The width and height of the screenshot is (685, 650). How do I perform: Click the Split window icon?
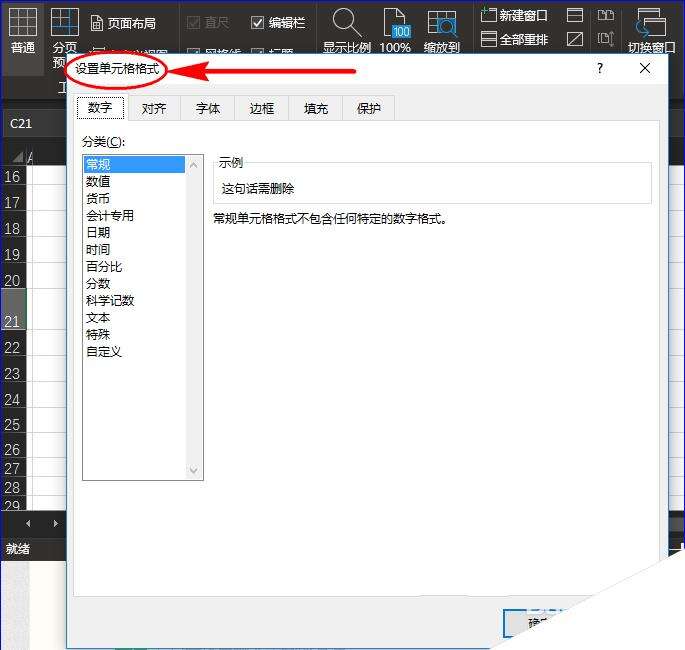(575, 15)
